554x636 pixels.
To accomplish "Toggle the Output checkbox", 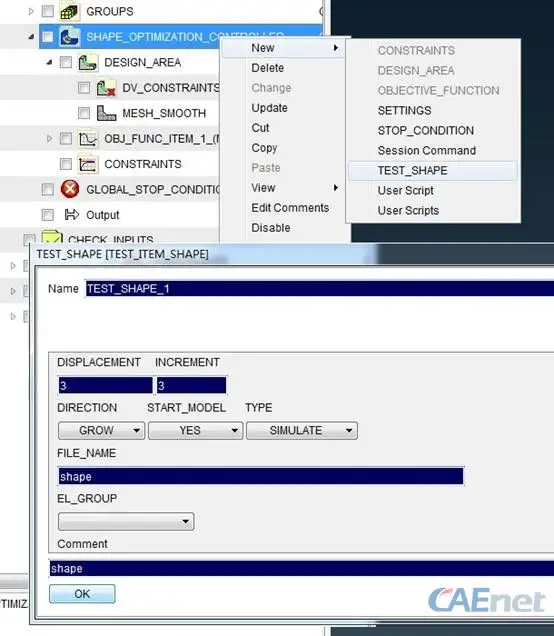I will (x=47, y=215).
